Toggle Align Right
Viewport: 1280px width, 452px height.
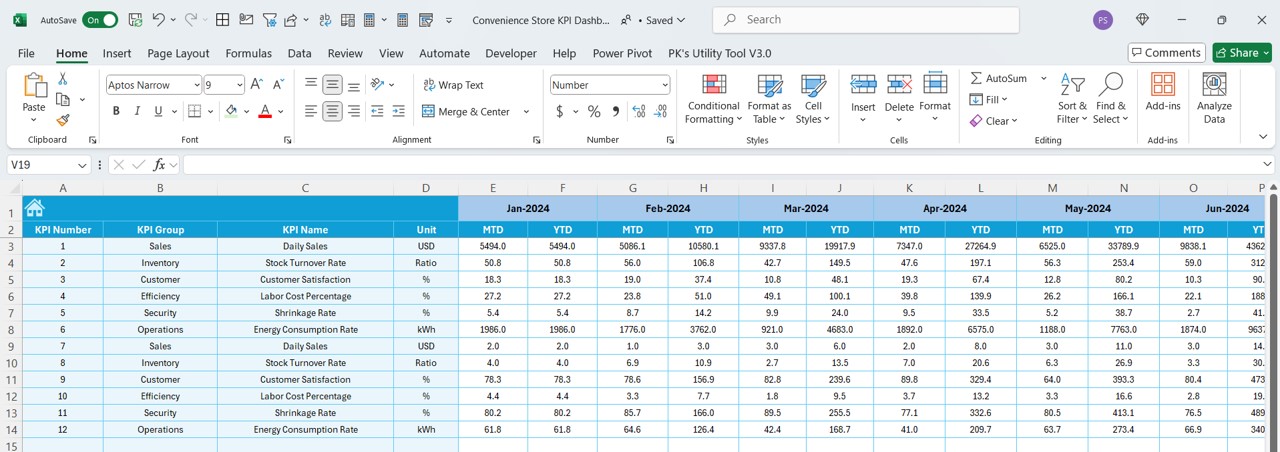point(354,111)
